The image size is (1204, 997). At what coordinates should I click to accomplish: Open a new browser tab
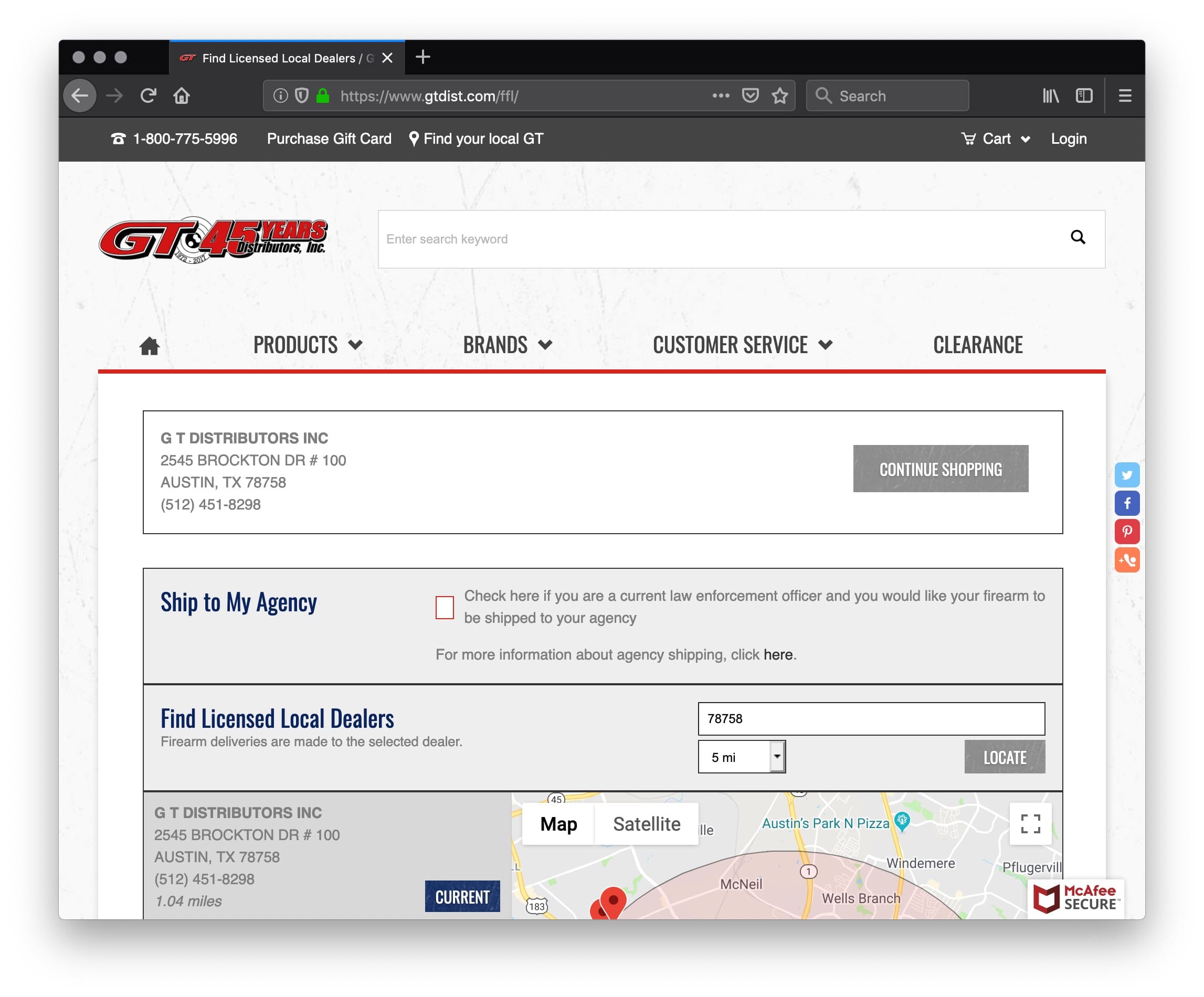point(423,57)
